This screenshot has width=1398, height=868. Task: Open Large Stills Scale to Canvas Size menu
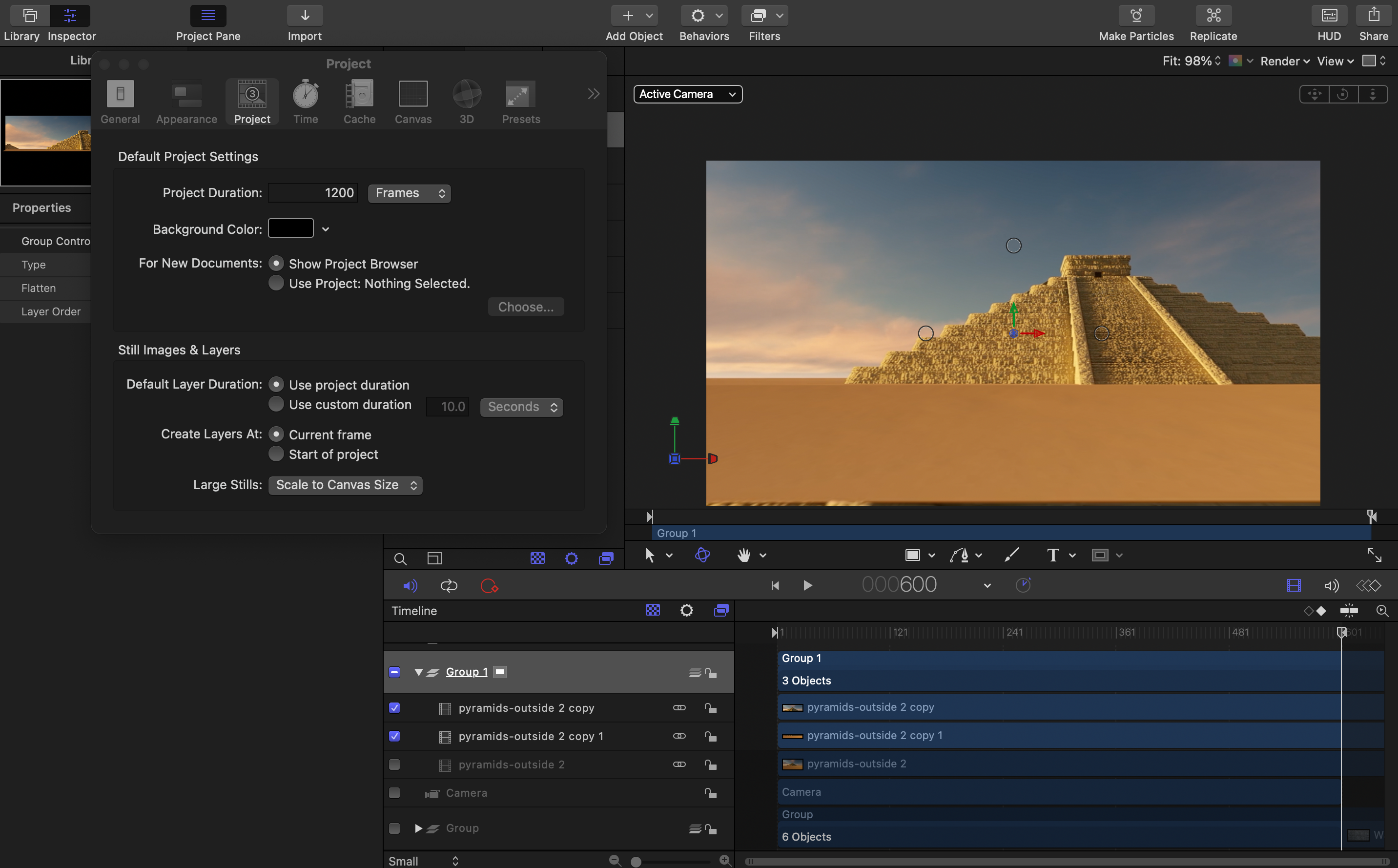346,485
